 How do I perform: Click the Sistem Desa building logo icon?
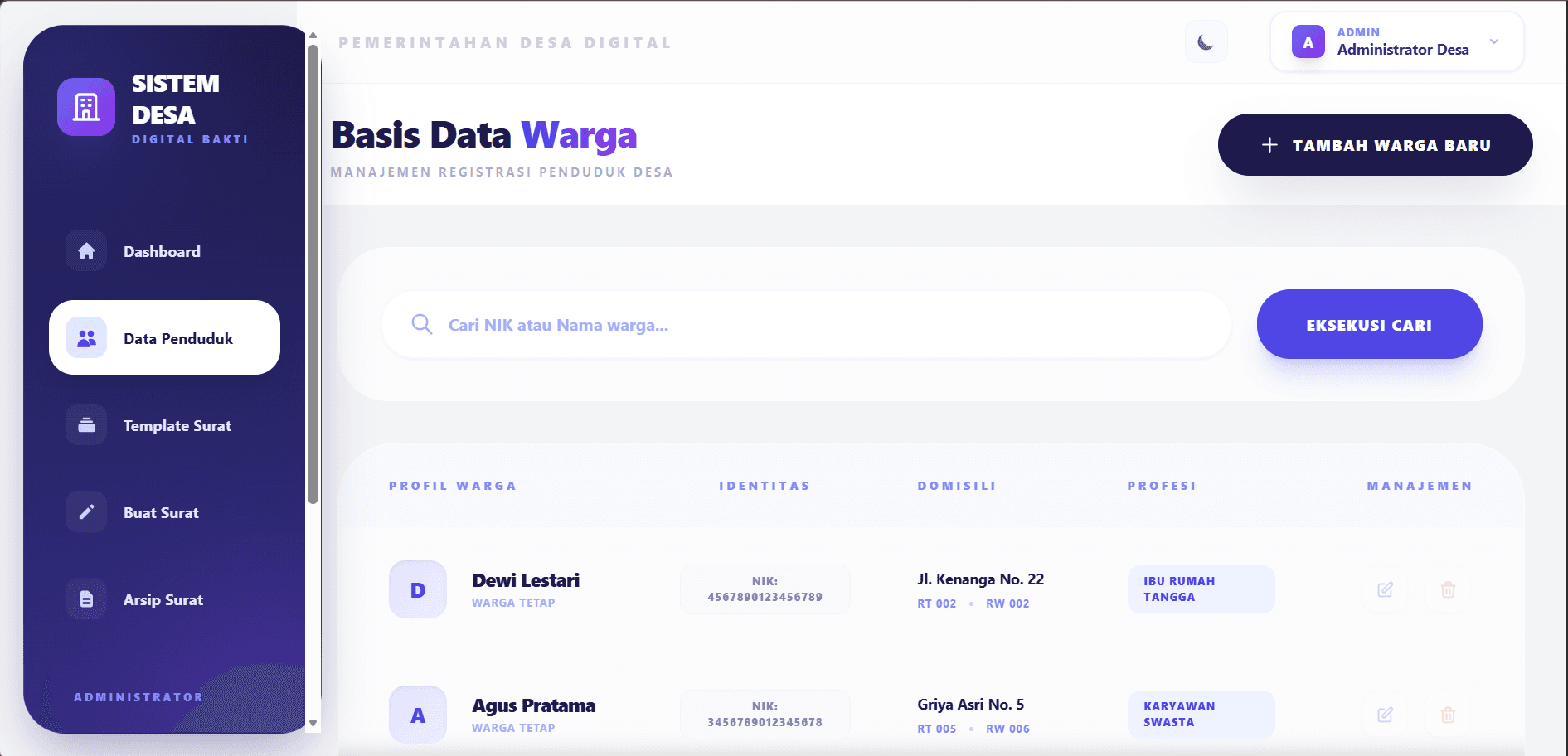86,107
